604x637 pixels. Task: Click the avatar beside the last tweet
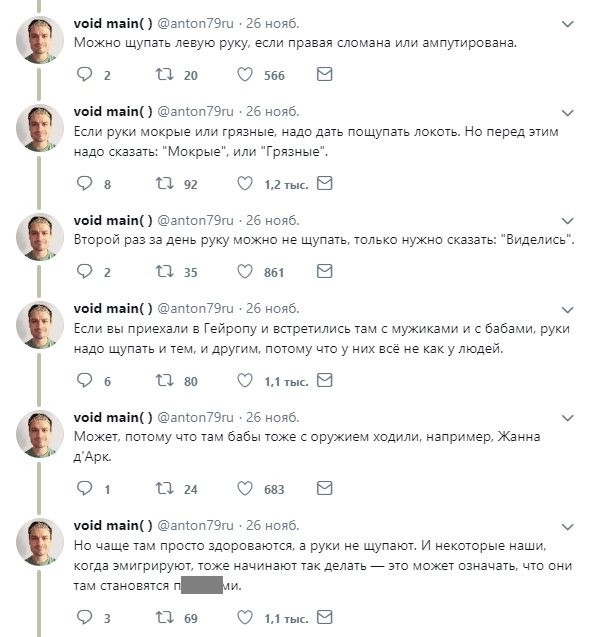pyautogui.click(x=40, y=542)
